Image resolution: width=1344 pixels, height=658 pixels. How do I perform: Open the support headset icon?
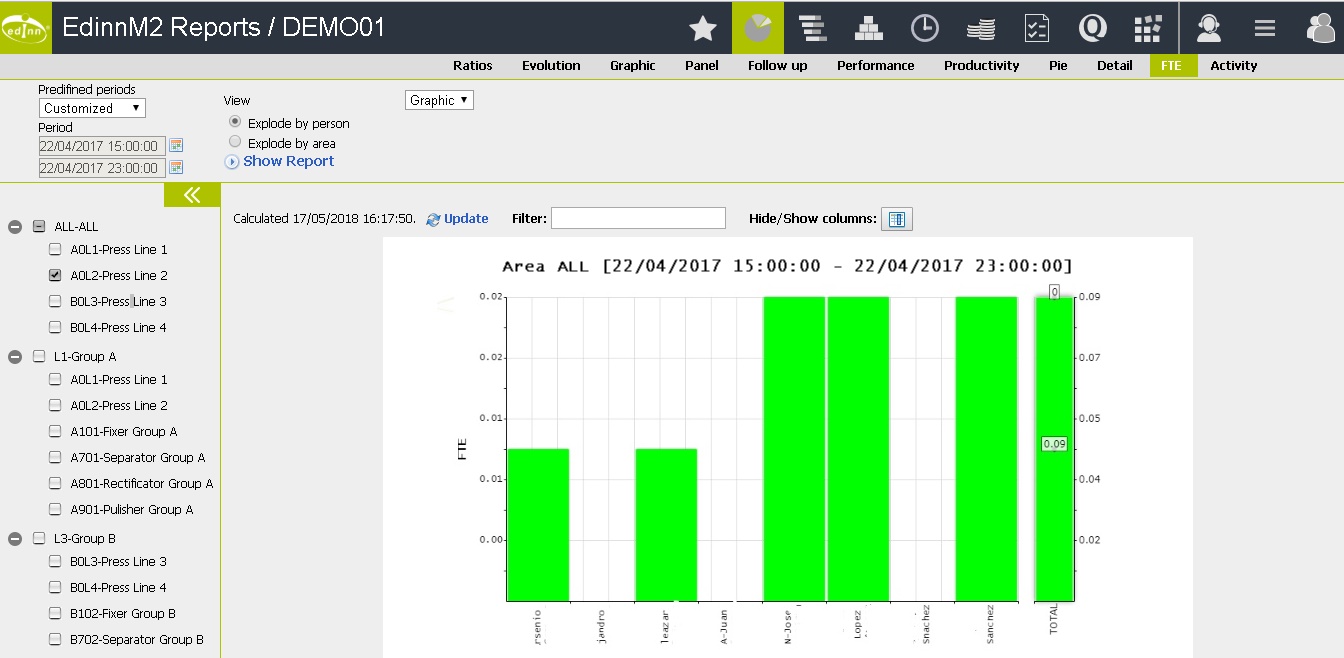(1209, 28)
